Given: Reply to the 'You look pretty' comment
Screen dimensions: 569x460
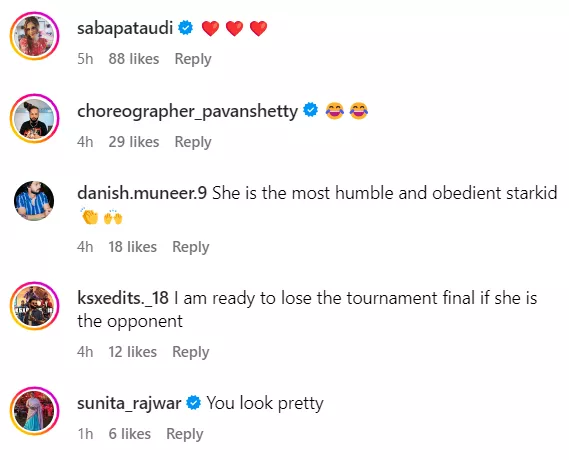Looking at the screenshot, I should [x=184, y=434].
